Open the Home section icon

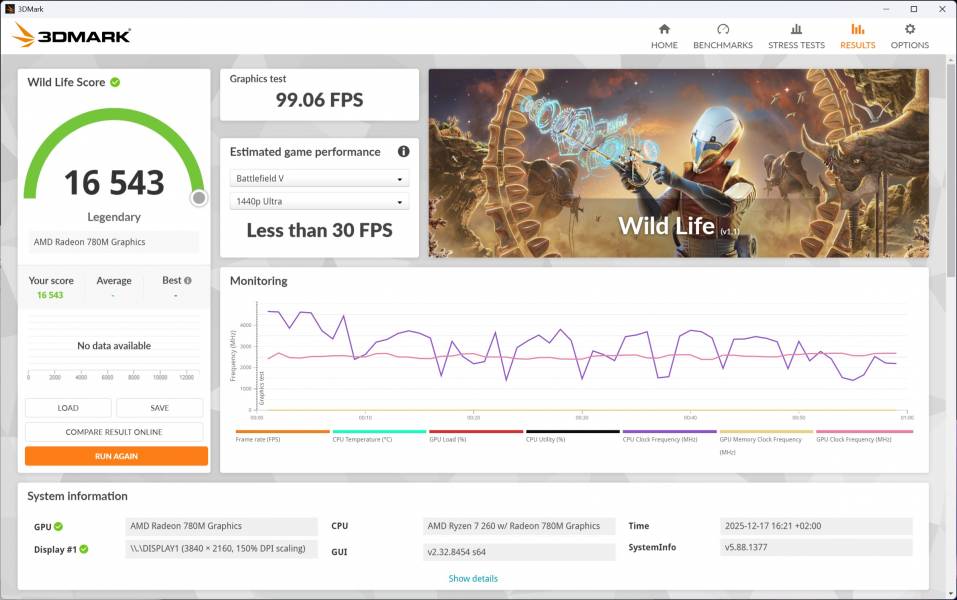[664, 30]
